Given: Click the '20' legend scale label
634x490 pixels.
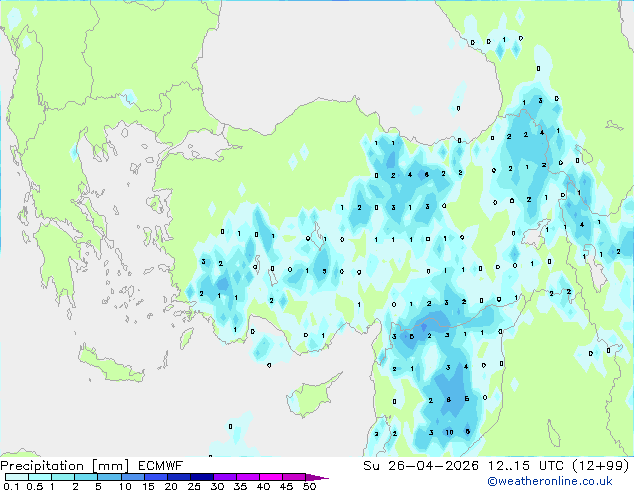Looking at the screenshot, I should point(171,486).
